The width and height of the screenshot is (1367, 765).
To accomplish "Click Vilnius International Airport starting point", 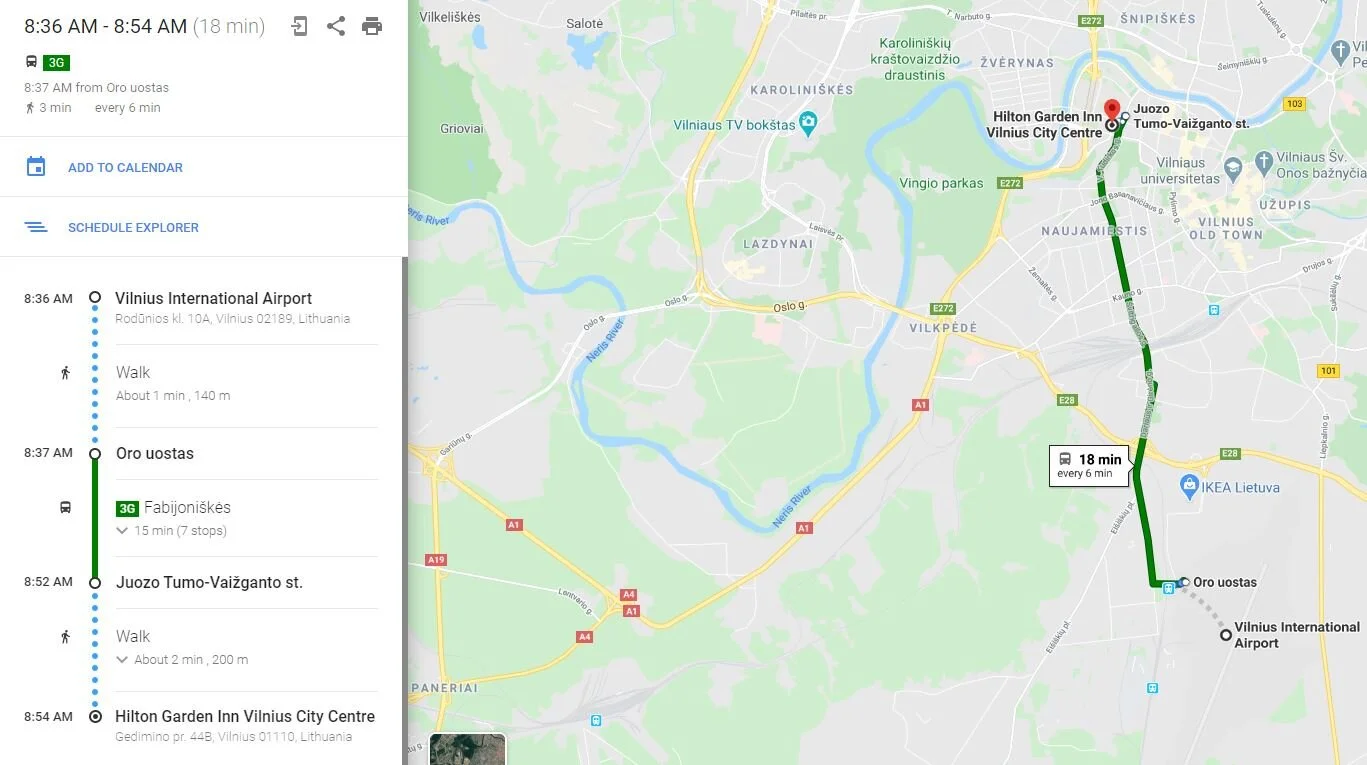I will (x=213, y=298).
